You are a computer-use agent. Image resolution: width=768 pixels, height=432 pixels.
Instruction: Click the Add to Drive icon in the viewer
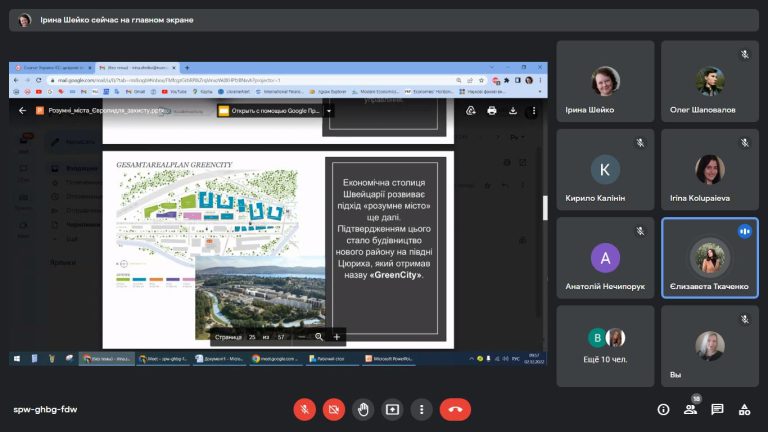click(x=471, y=111)
